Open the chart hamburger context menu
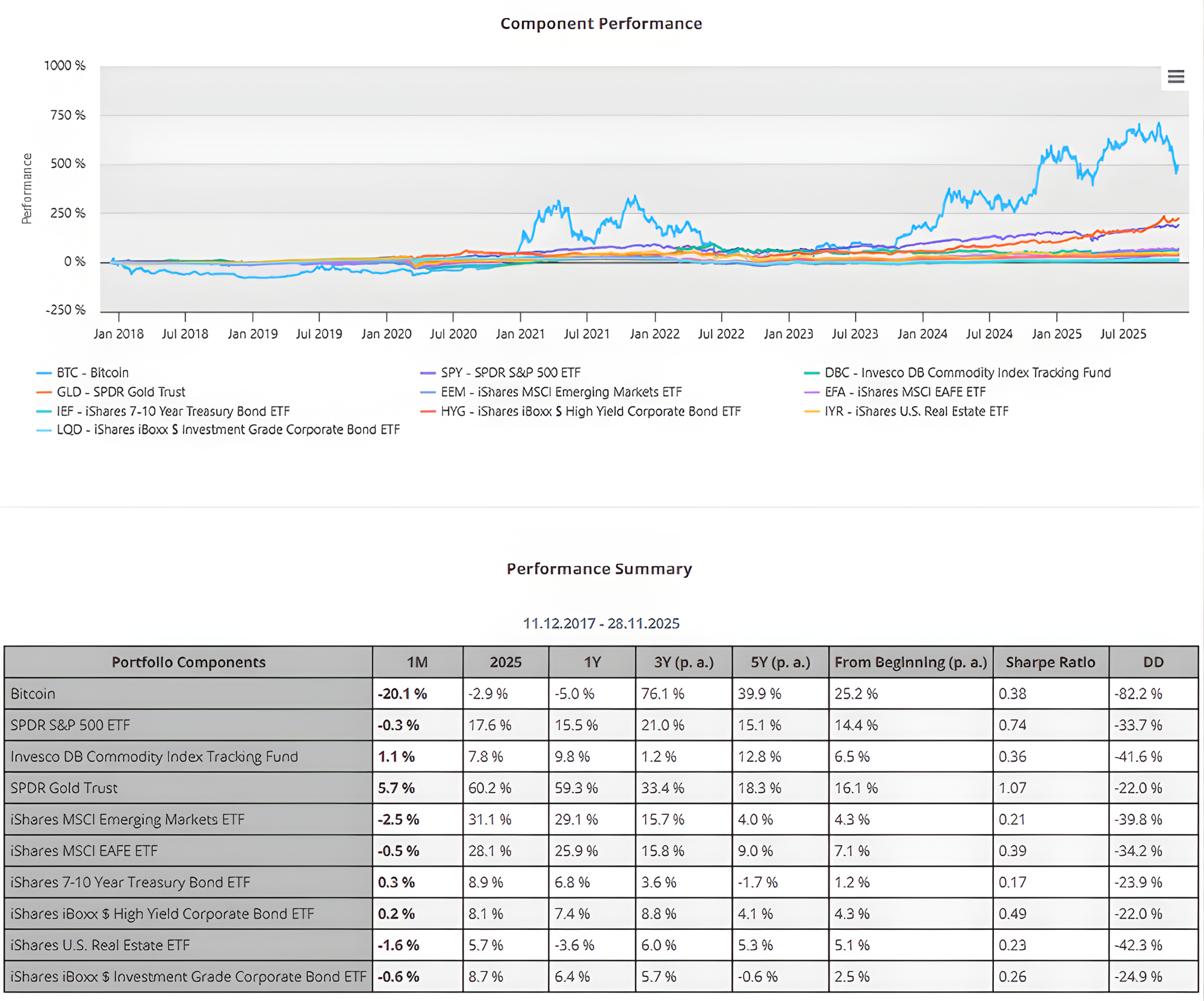This screenshot has width=1204, height=1001. (x=1175, y=76)
